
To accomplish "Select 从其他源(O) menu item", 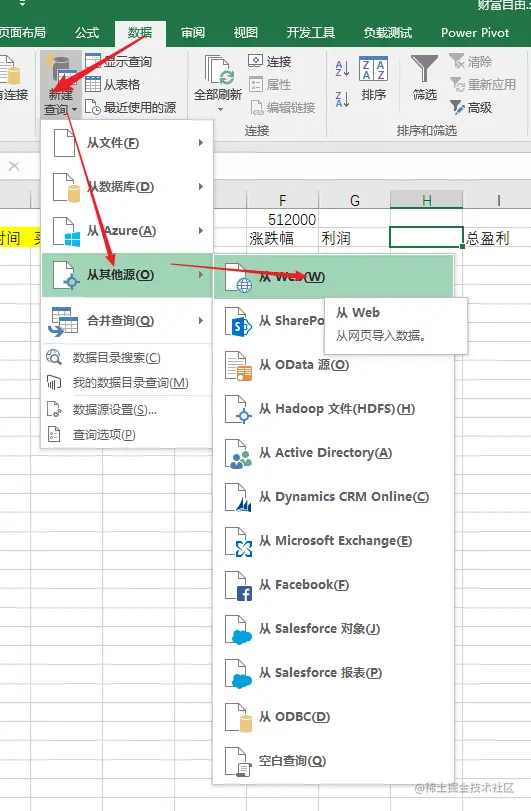I will (x=127, y=275).
